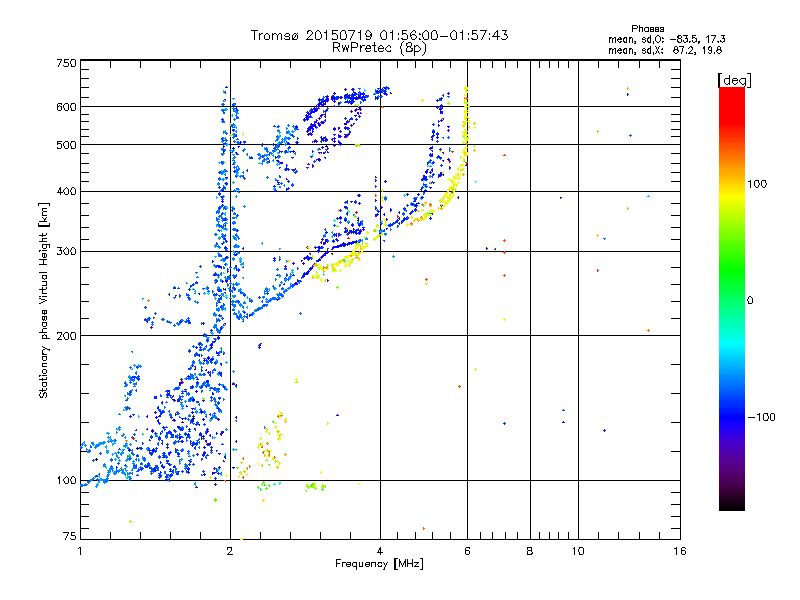Click the yellow X-mode trace near 6 MHz
The image size is (800, 600).
(465, 133)
